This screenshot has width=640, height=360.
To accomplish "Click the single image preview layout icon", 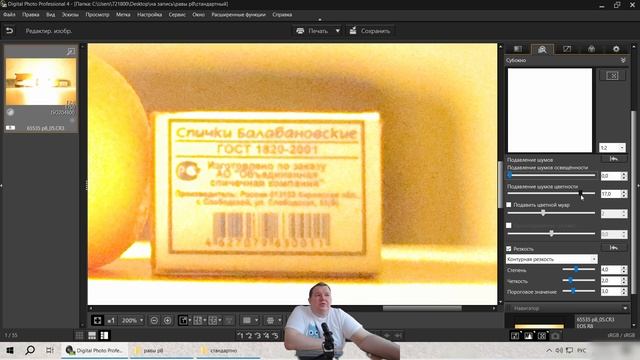I will [x=183, y=320].
